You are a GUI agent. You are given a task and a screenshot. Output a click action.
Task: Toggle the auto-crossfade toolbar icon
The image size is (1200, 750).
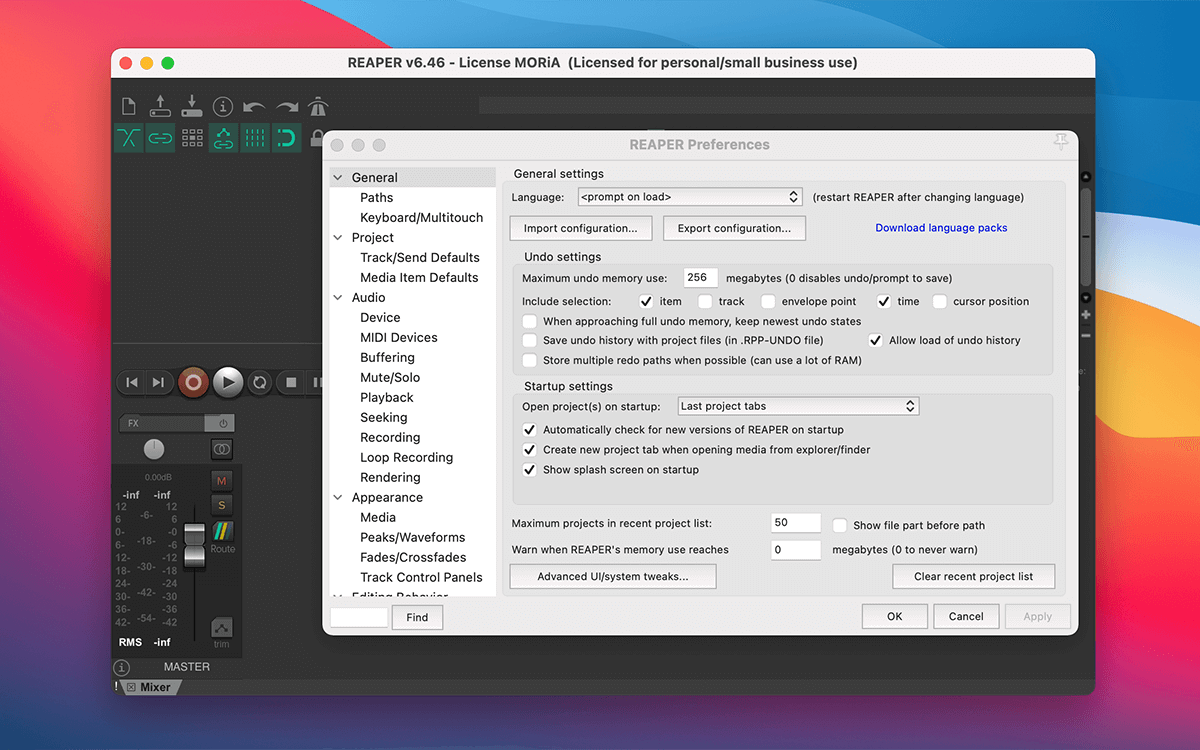(129, 138)
